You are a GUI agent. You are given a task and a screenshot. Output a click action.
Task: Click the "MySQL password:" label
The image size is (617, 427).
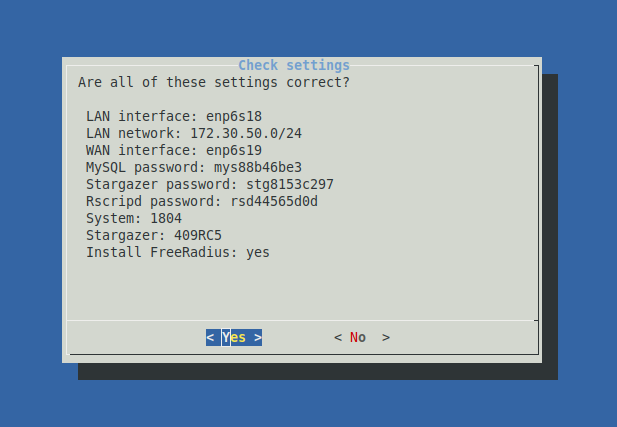click(146, 167)
